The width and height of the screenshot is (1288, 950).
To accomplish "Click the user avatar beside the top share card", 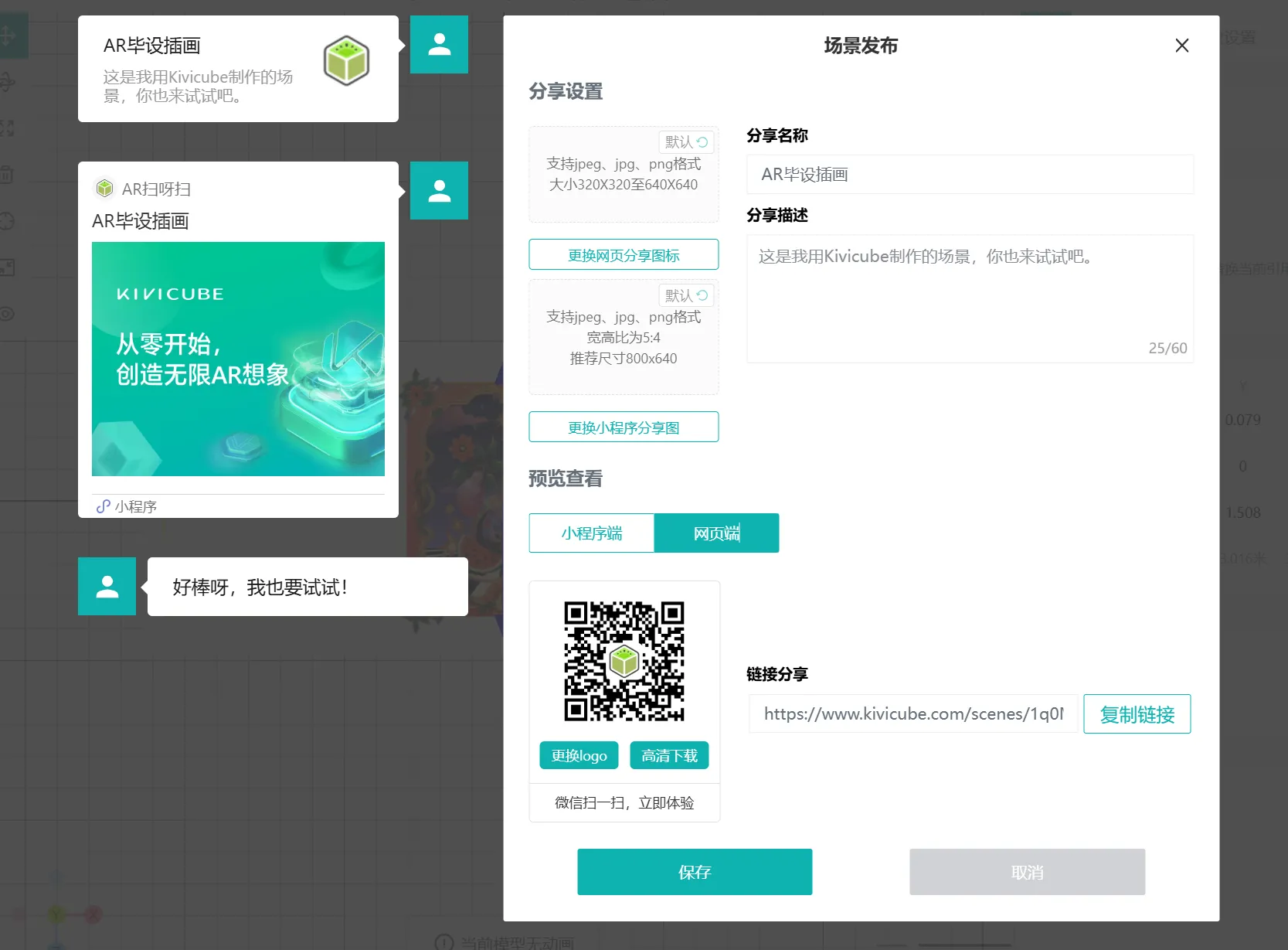I will click(x=439, y=45).
